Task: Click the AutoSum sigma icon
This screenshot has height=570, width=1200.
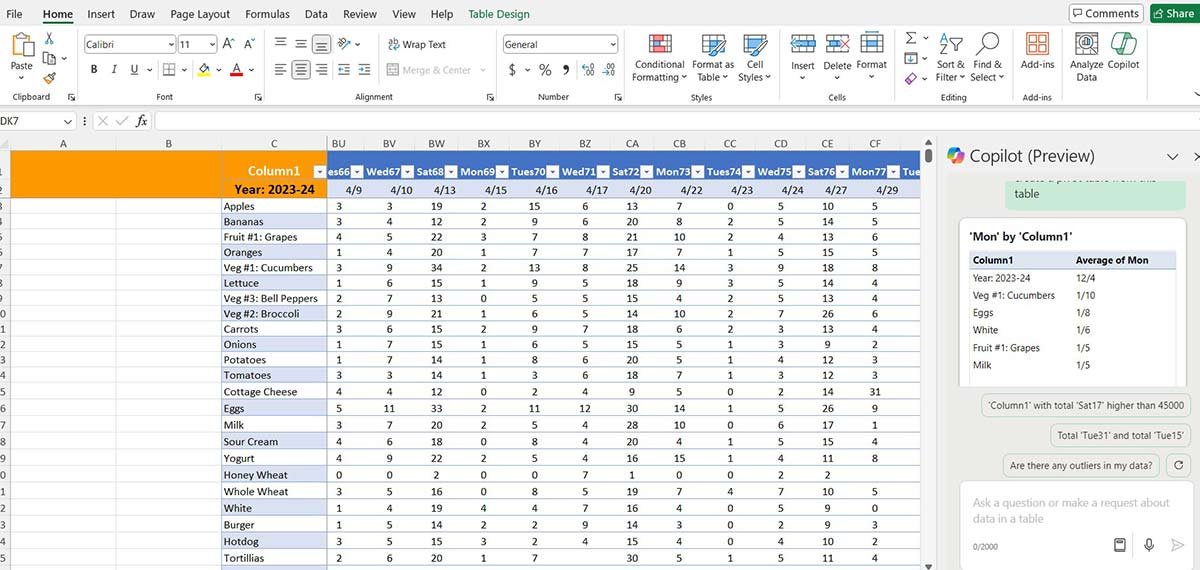Action: pyautogui.click(x=911, y=38)
